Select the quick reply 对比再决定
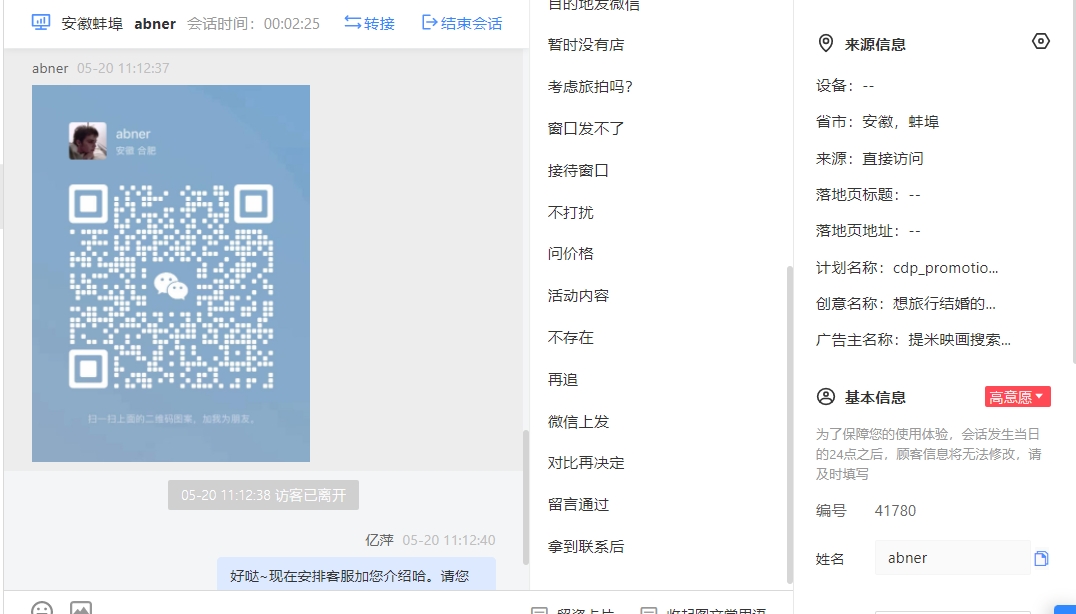 586,463
